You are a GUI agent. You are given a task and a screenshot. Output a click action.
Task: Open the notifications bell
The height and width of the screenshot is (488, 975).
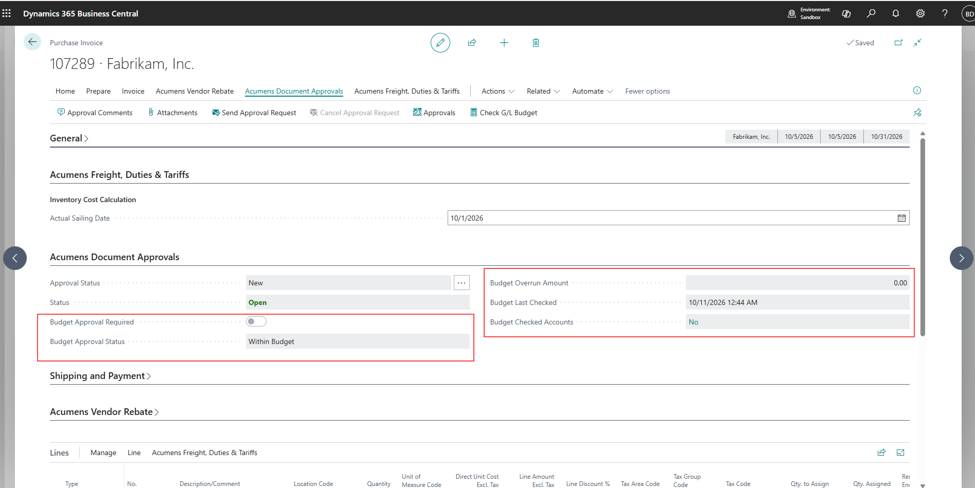(895, 13)
